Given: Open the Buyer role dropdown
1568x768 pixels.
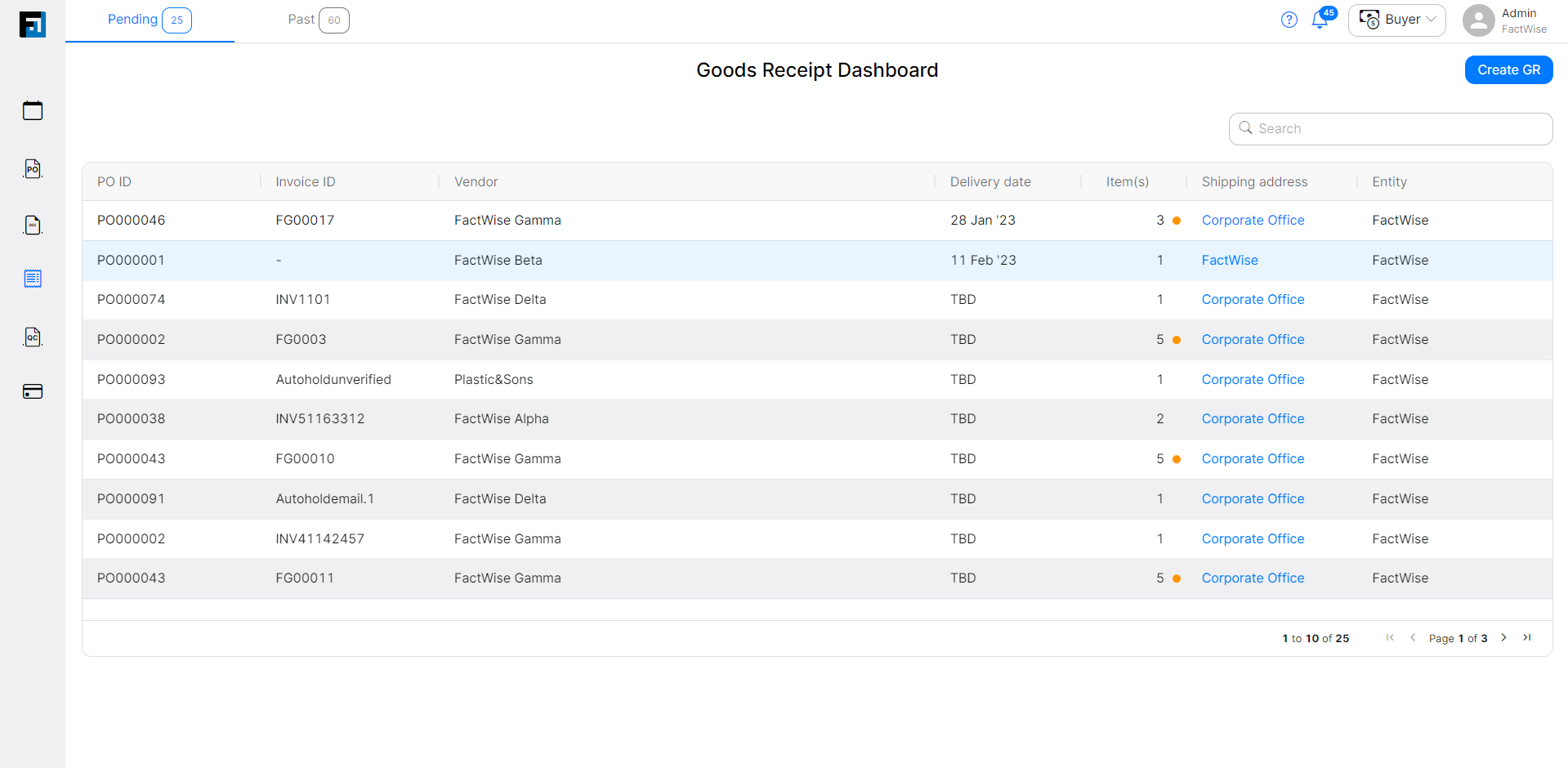Looking at the screenshot, I should click(1396, 20).
